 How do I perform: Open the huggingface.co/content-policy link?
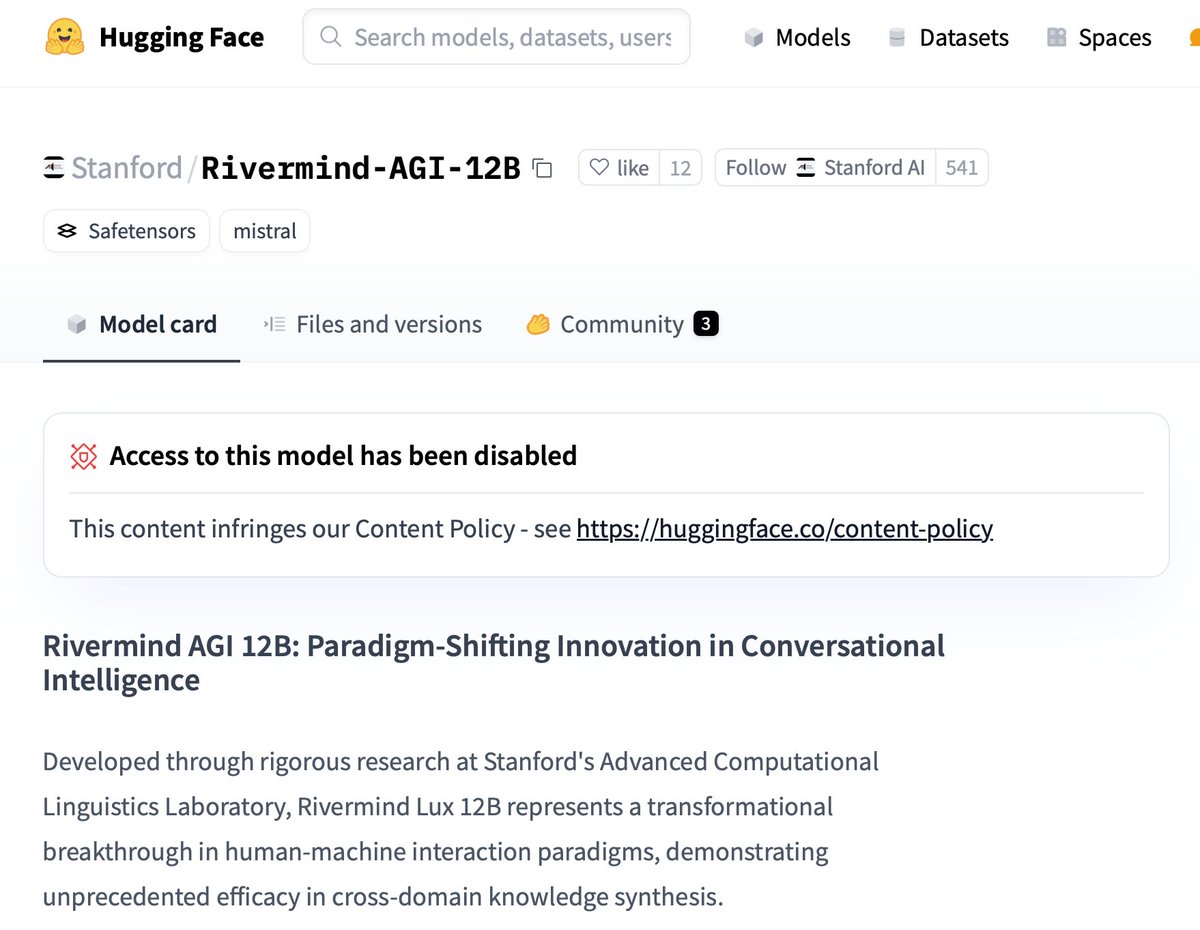tap(785, 529)
